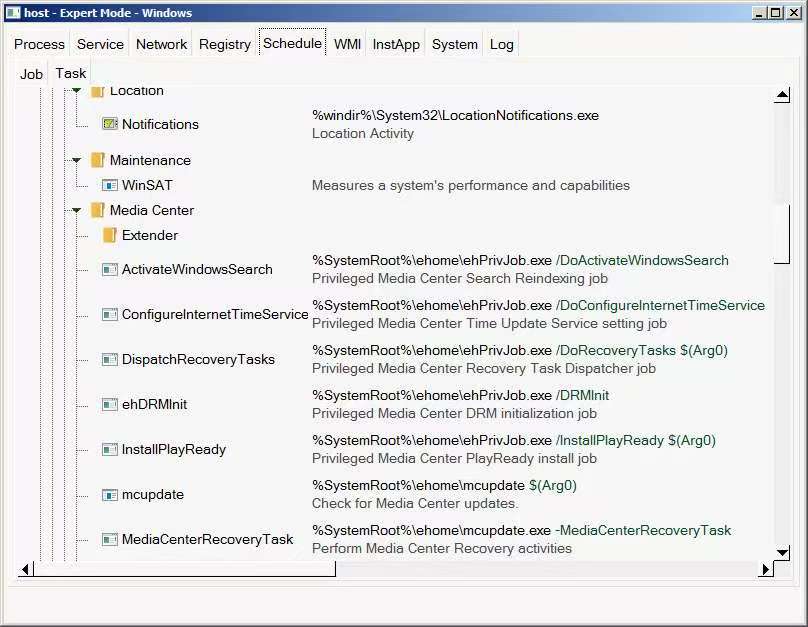This screenshot has width=808, height=627.
Task: Click the WinSAT task icon
Action: (110, 185)
